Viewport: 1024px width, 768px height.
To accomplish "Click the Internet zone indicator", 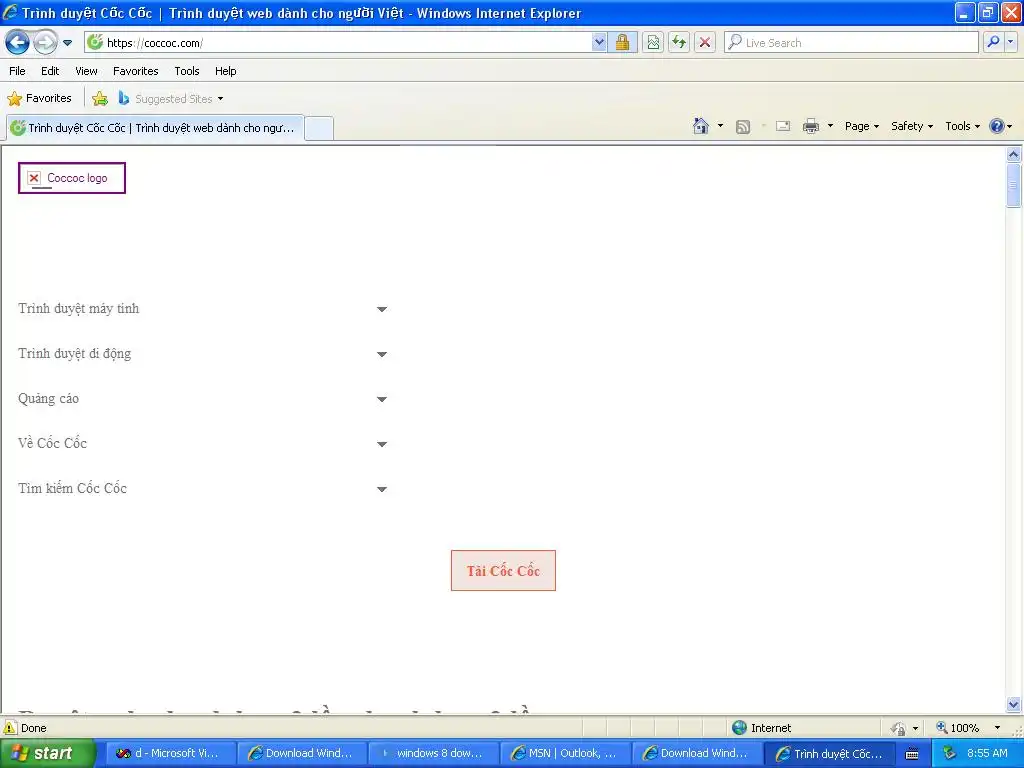I will pyautogui.click(x=761, y=728).
